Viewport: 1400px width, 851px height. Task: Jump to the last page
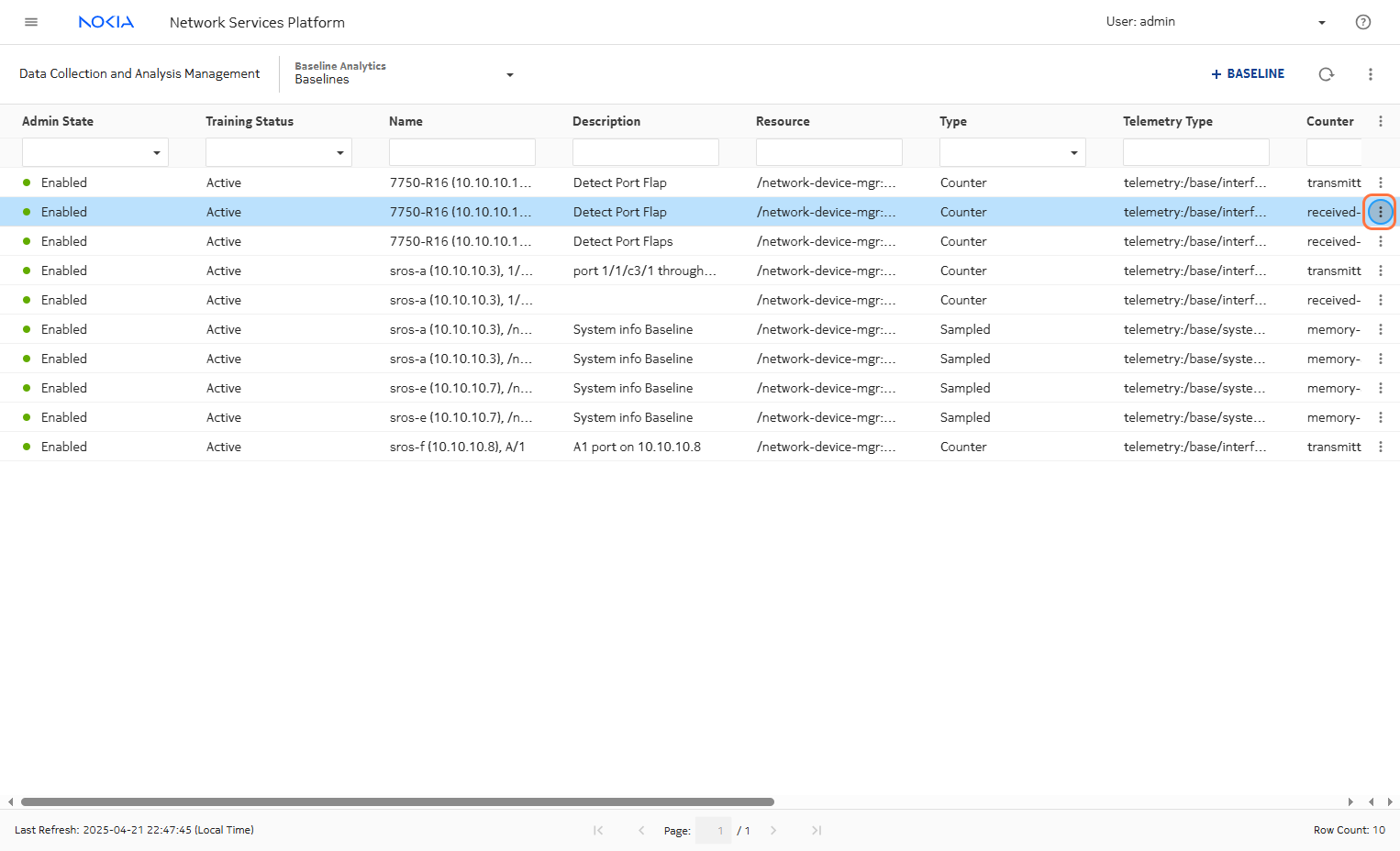[816, 830]
